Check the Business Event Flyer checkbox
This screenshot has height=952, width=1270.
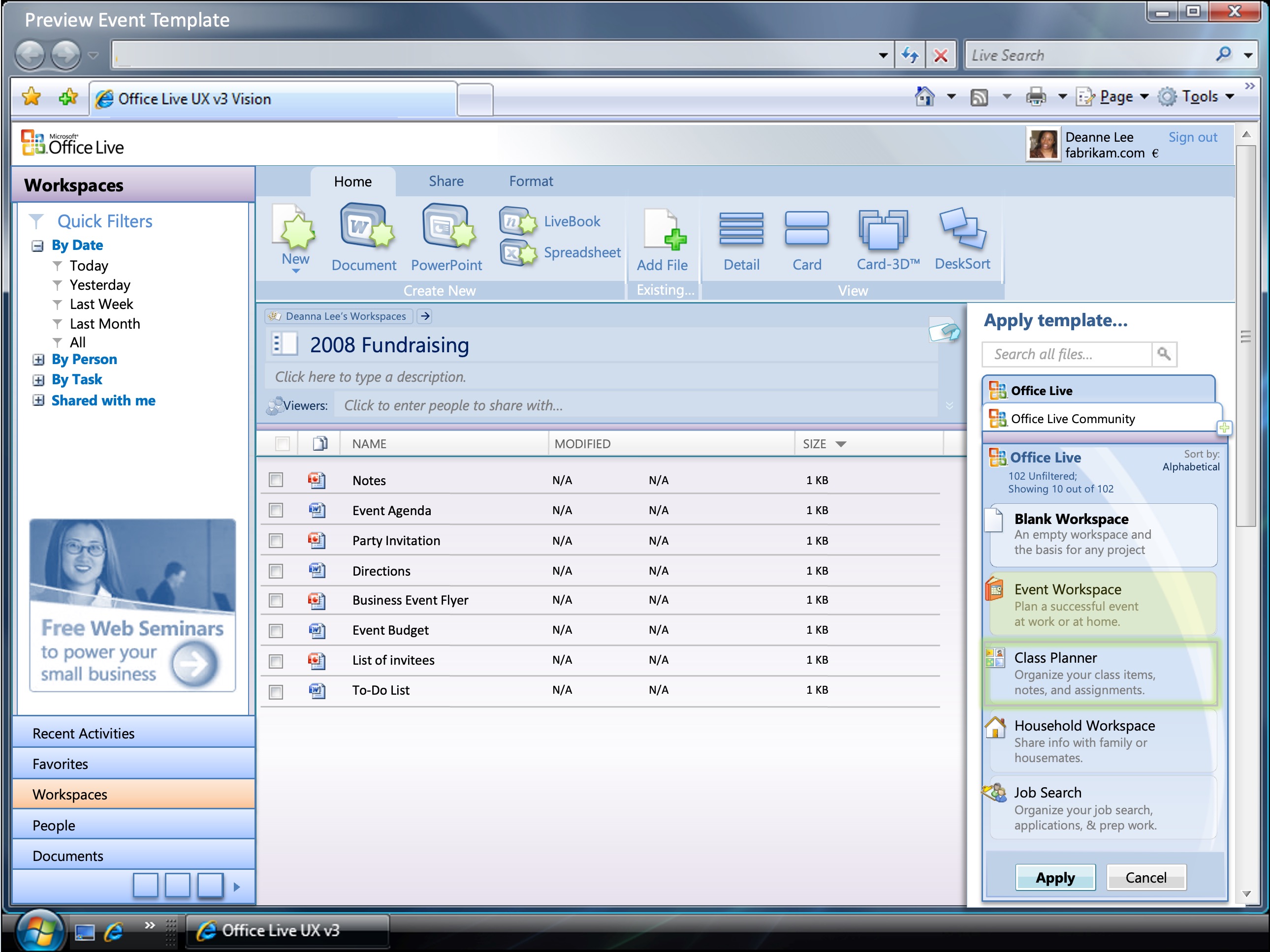point(276,600)
